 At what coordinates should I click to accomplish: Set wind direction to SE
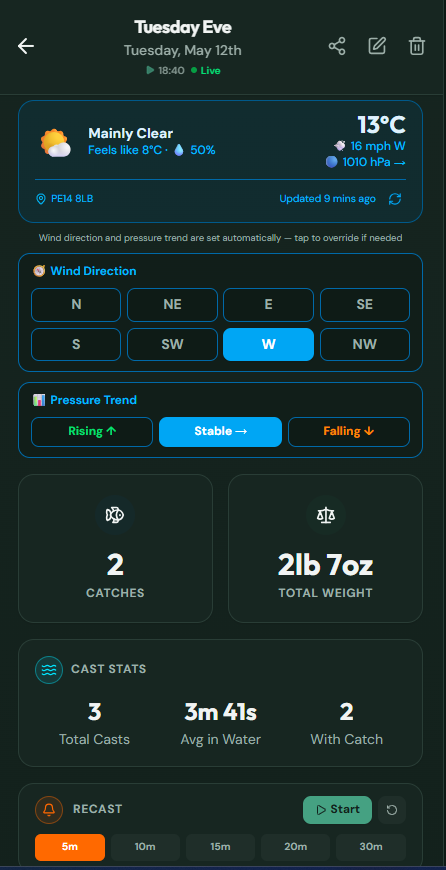pyautogui.click(x=365, y=305)
